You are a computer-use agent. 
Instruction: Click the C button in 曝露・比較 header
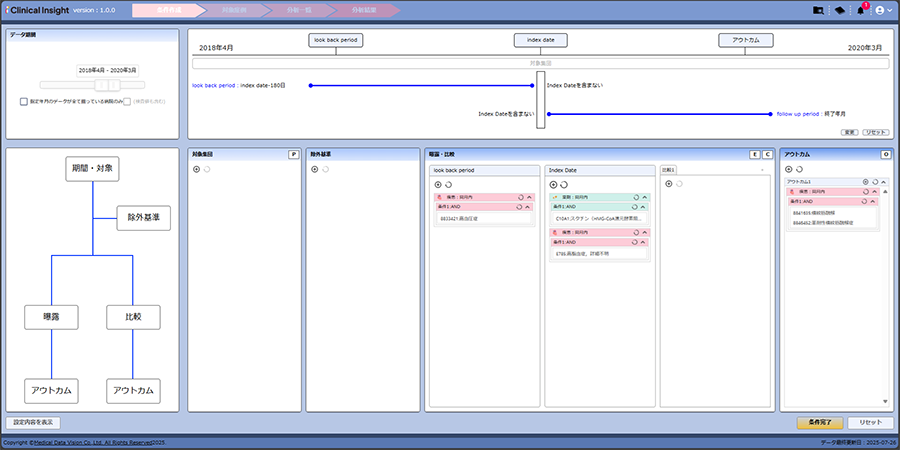click(x=767, y=154)
